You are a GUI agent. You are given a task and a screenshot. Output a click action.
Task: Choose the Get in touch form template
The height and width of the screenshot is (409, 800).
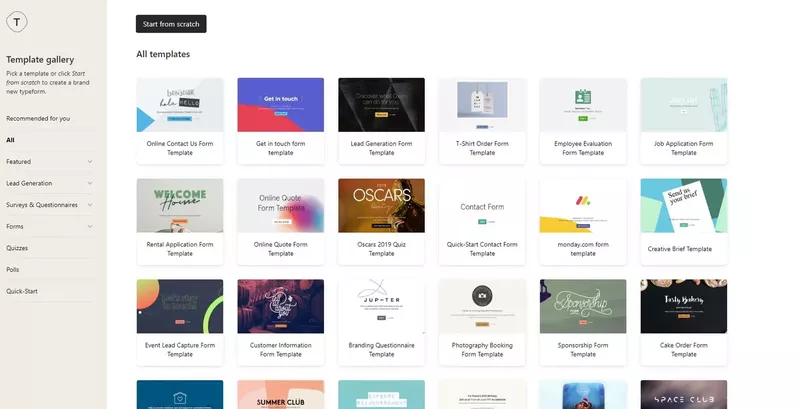coord(280,105)
